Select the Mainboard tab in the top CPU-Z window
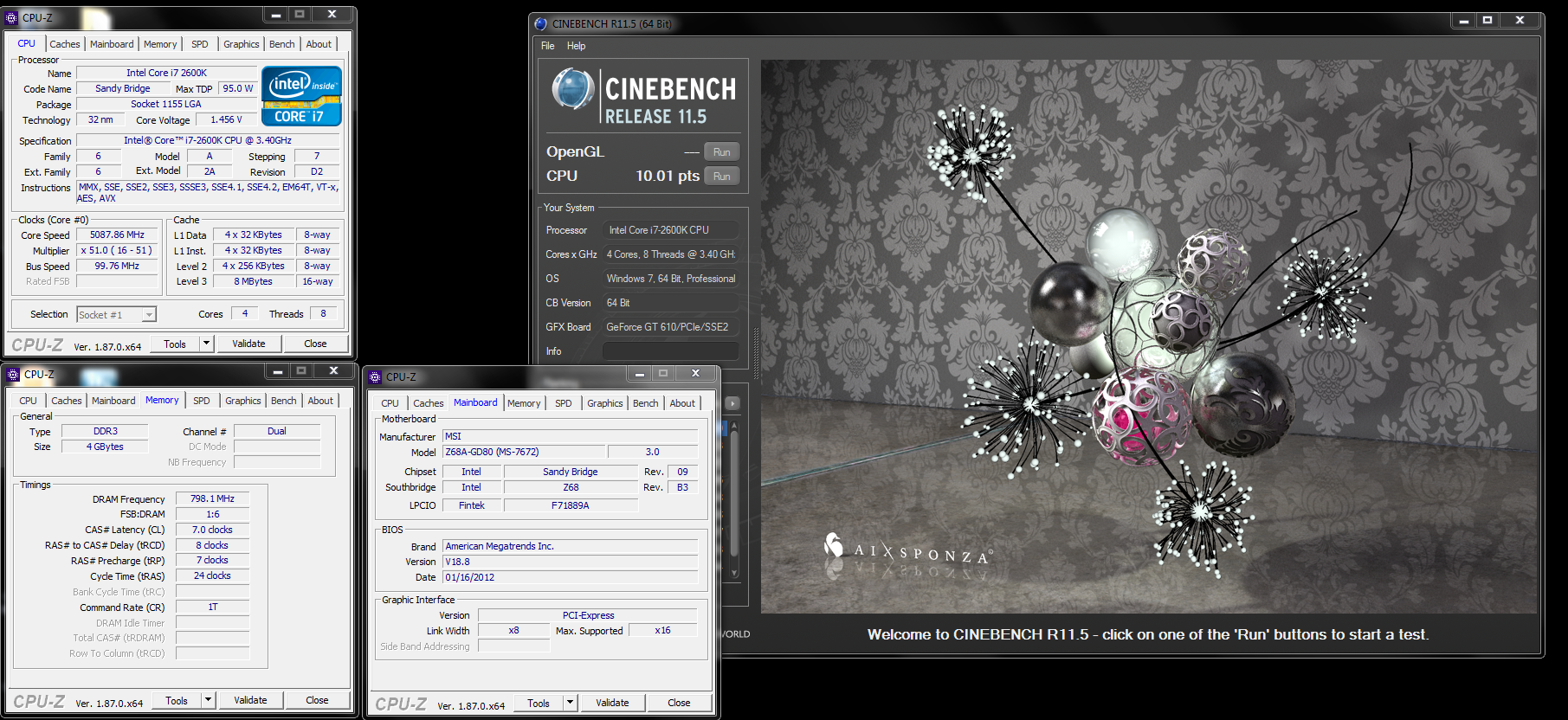Viewport: 1568px width, 720px height. tap(112, 44)
